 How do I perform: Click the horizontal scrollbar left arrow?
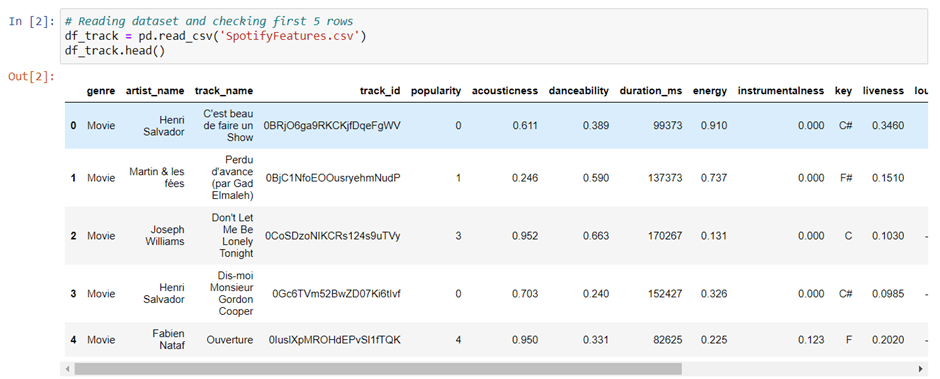(x=67, y=368)
